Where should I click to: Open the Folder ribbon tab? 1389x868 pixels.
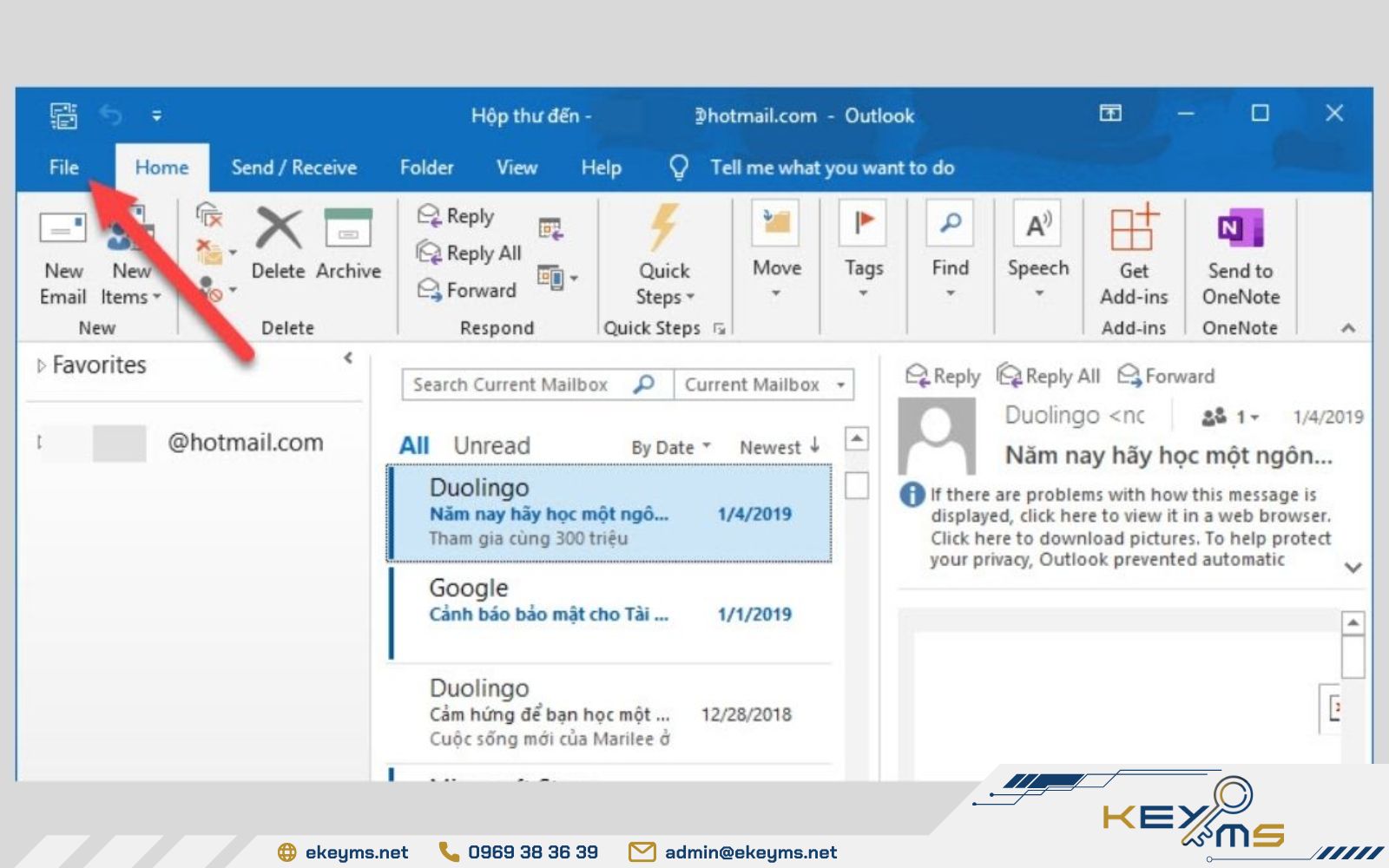coord(426,168)
